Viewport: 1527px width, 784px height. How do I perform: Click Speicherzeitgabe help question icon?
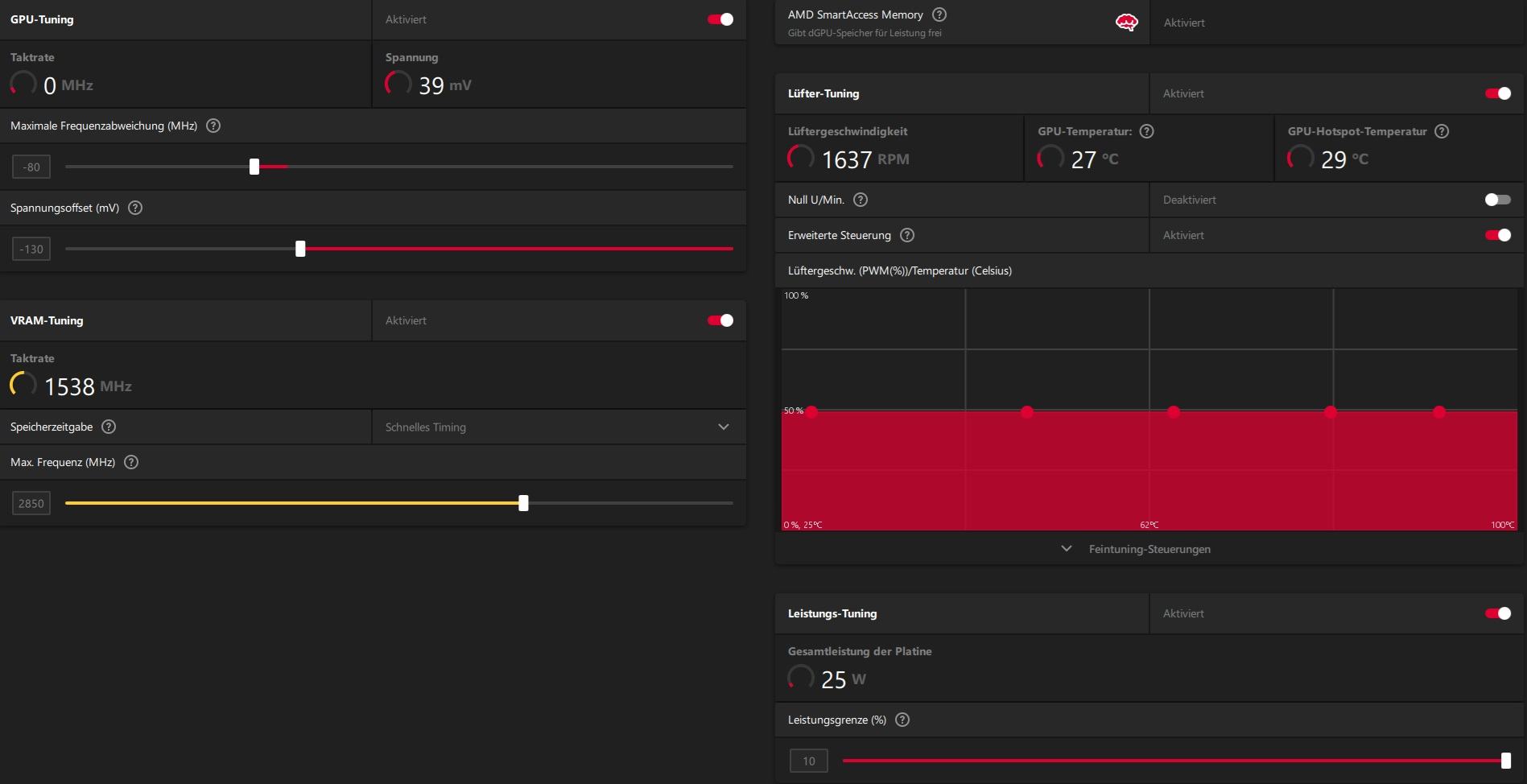click(x=109, y=427)
